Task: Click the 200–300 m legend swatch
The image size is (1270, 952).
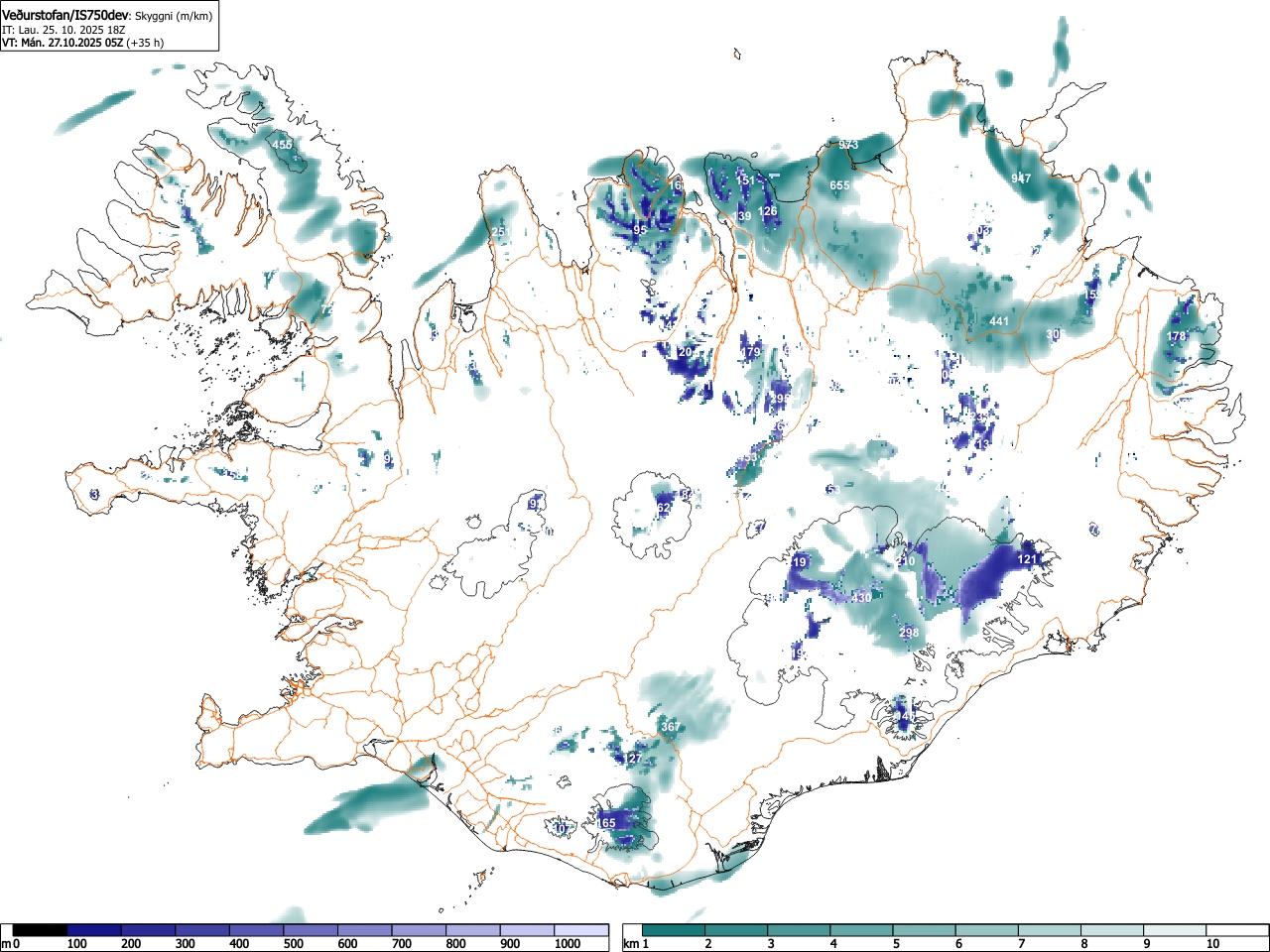Action: (149, 930)
